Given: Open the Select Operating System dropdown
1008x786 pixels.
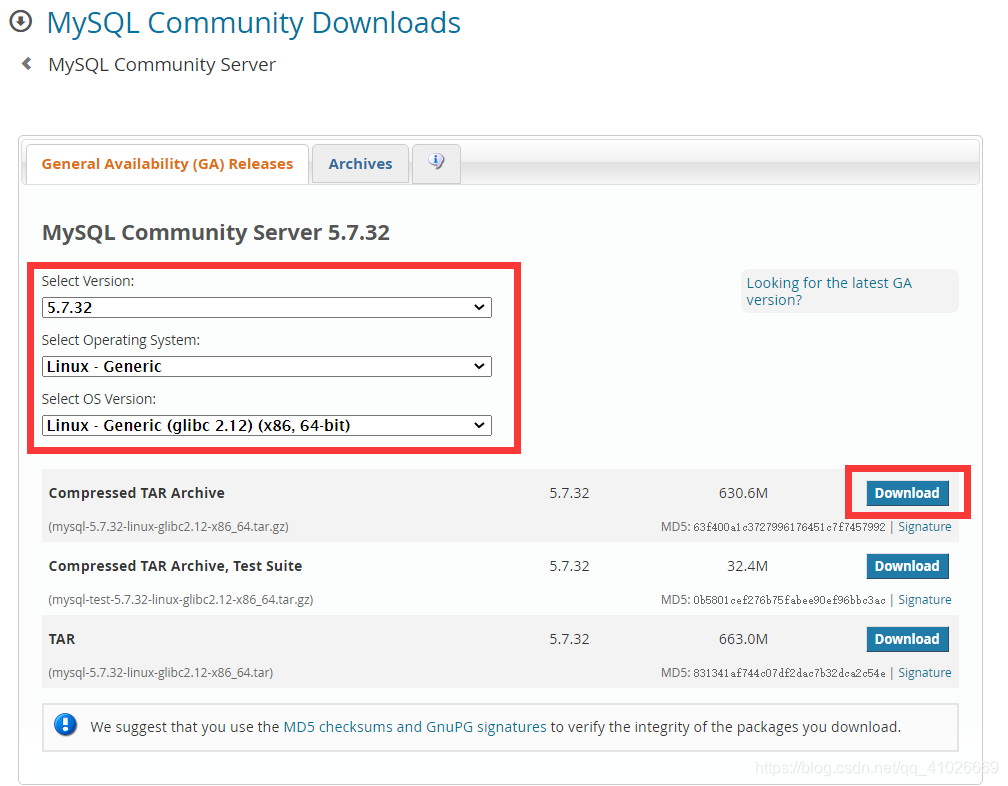Looking at the screenshot, I should click(267, 366).
